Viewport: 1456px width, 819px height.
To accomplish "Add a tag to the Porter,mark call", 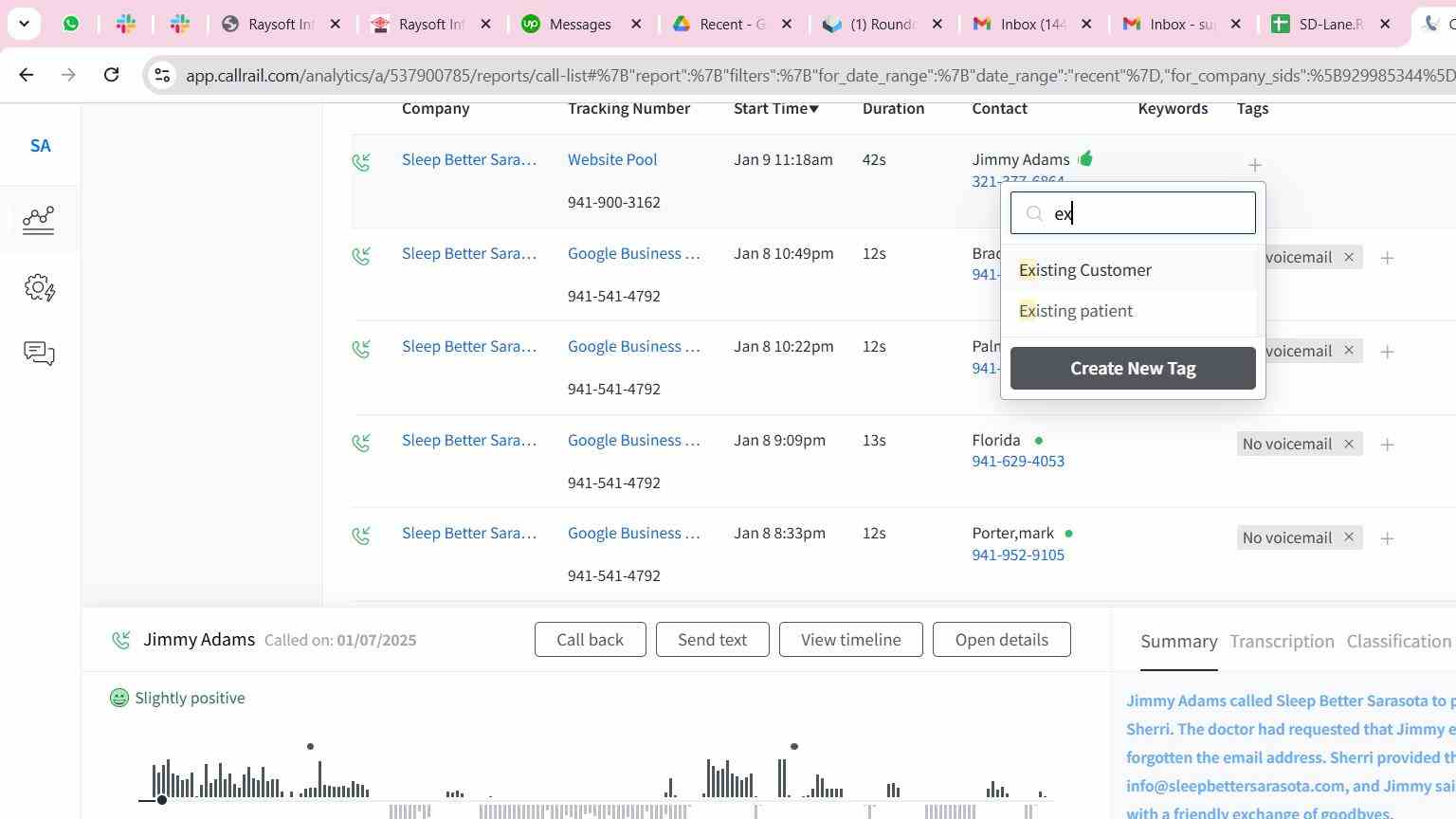I will point(1387,538).
